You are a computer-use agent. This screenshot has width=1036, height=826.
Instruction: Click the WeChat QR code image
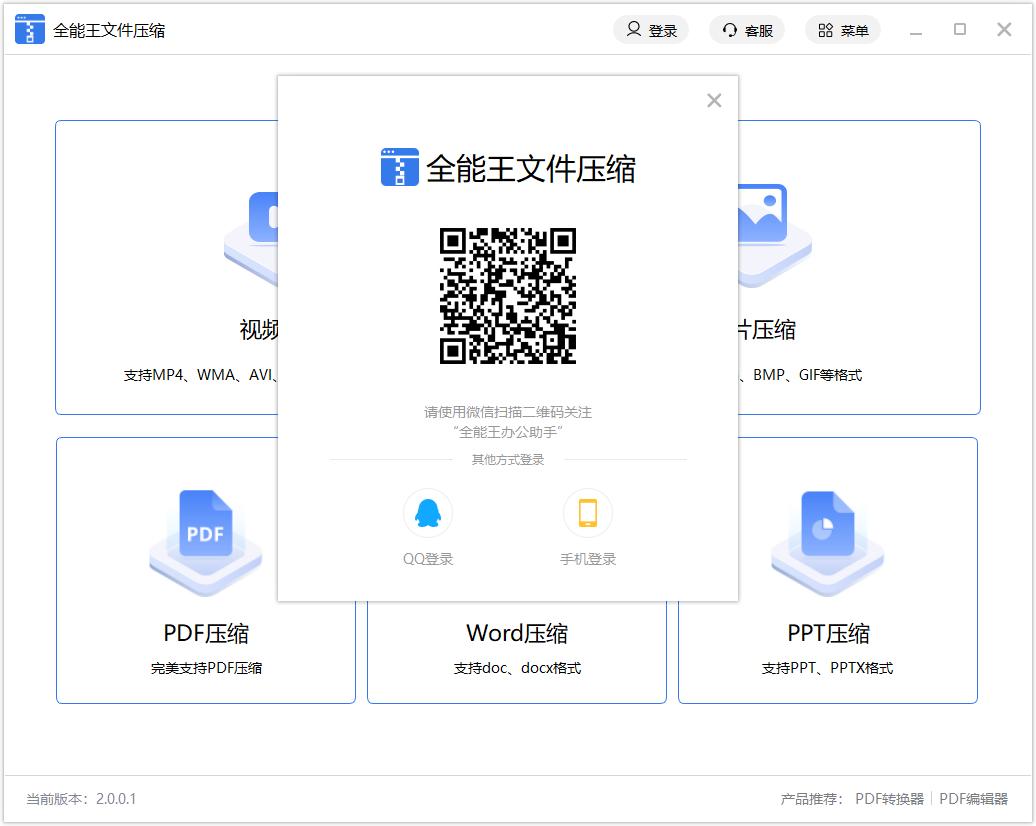508,296
